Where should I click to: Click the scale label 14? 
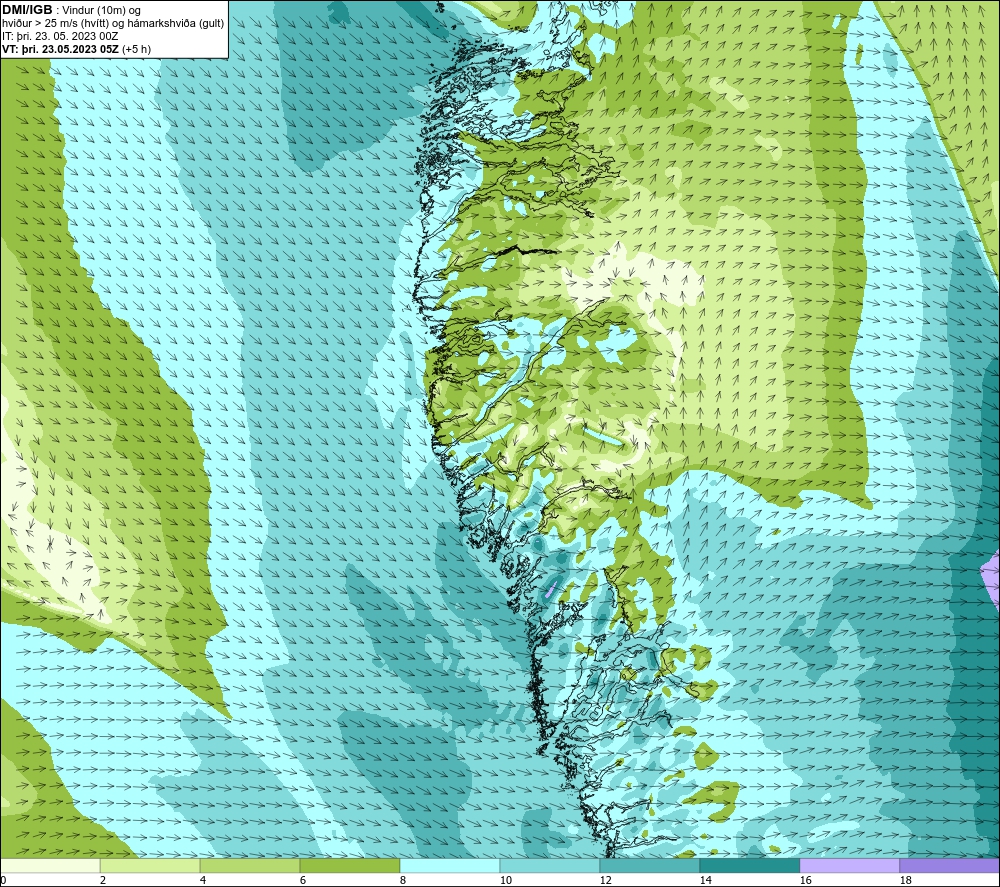705,880
